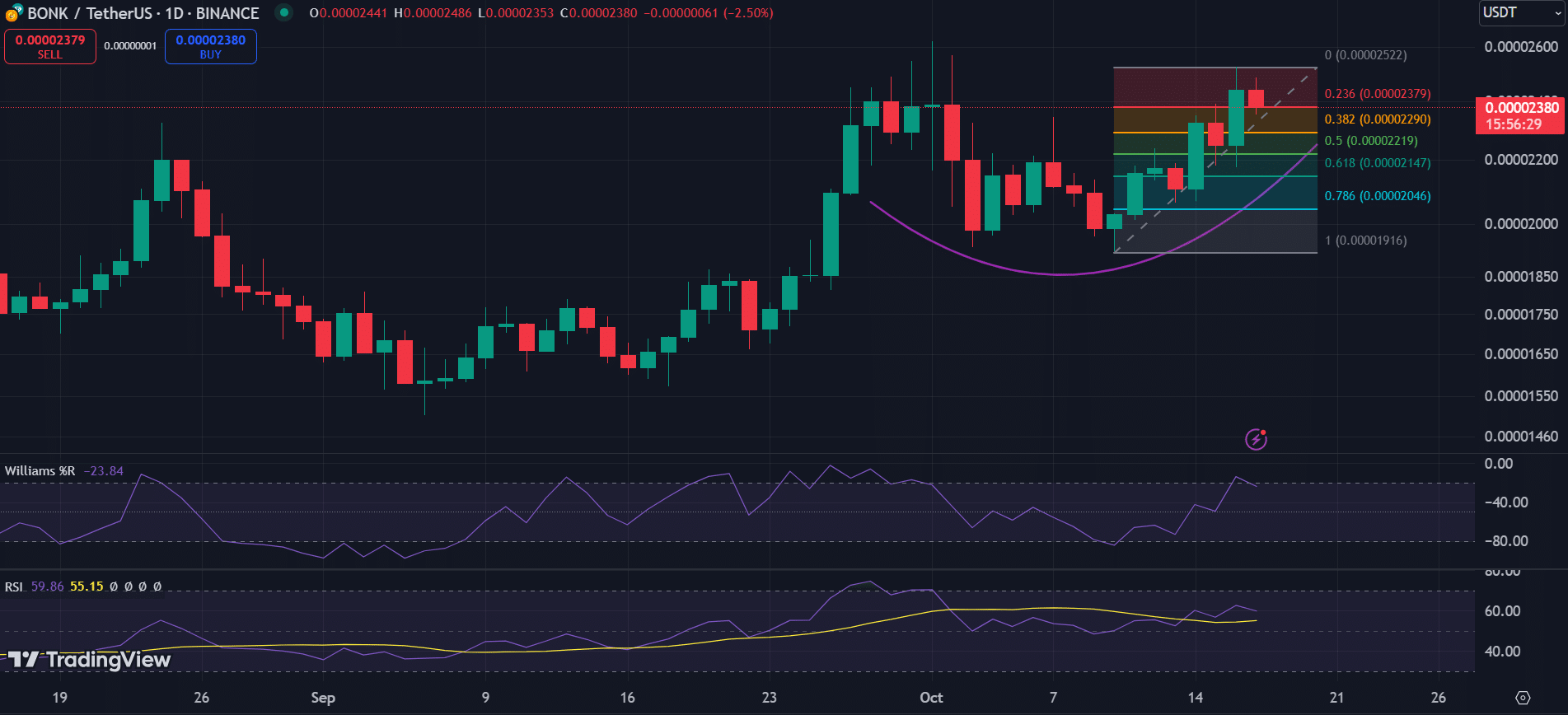1568x715 pixels.
Task: Click the 0.00001750 price axis label
Action: [1521, 315]
